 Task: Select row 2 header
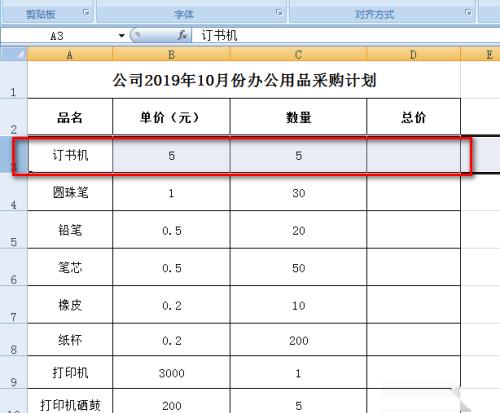[x=13, y=117]
